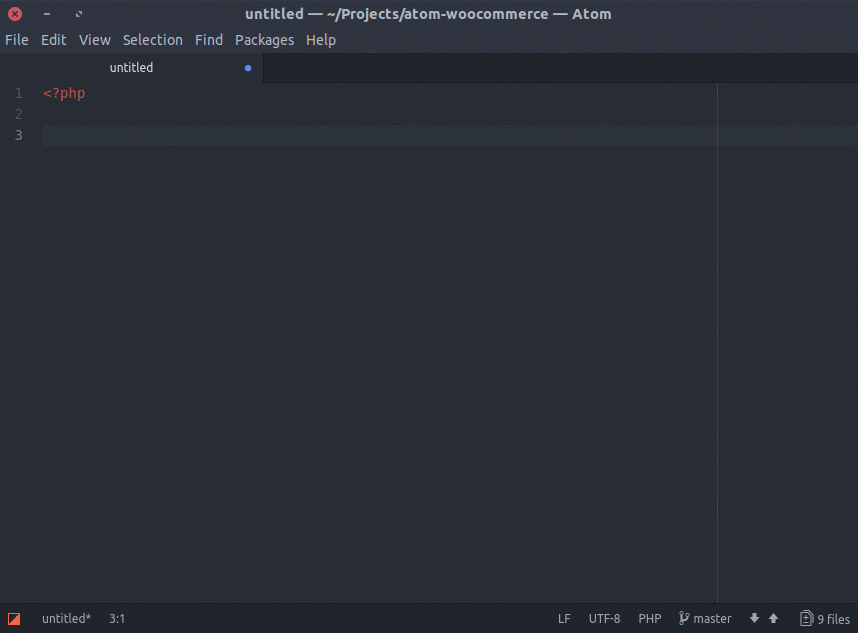Click the 3:1 cursor position indicator
This screenshot has width=858, height=633.
click(117, 619)
